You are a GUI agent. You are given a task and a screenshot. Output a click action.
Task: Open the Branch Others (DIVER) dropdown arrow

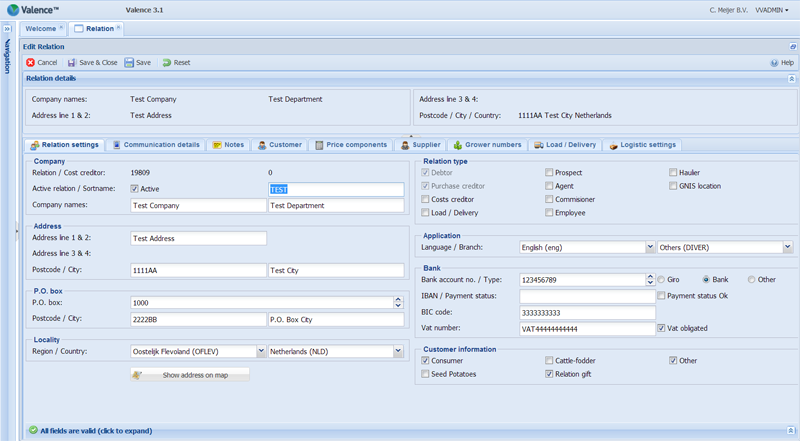[788, 248]
